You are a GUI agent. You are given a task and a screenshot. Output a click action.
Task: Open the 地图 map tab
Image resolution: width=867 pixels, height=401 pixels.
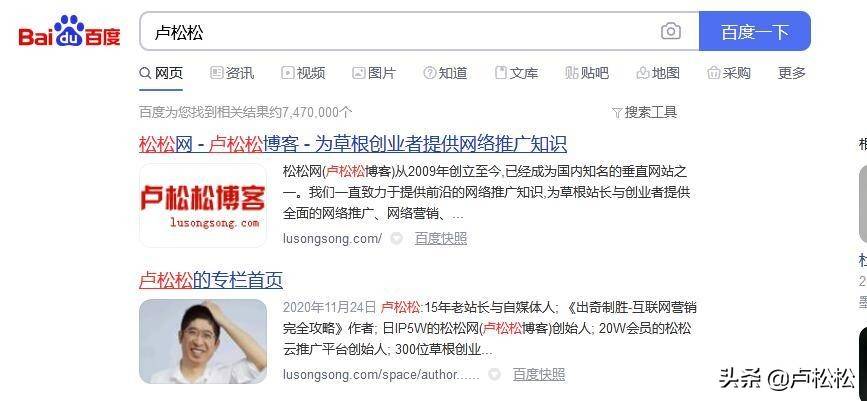coord(657,72)
